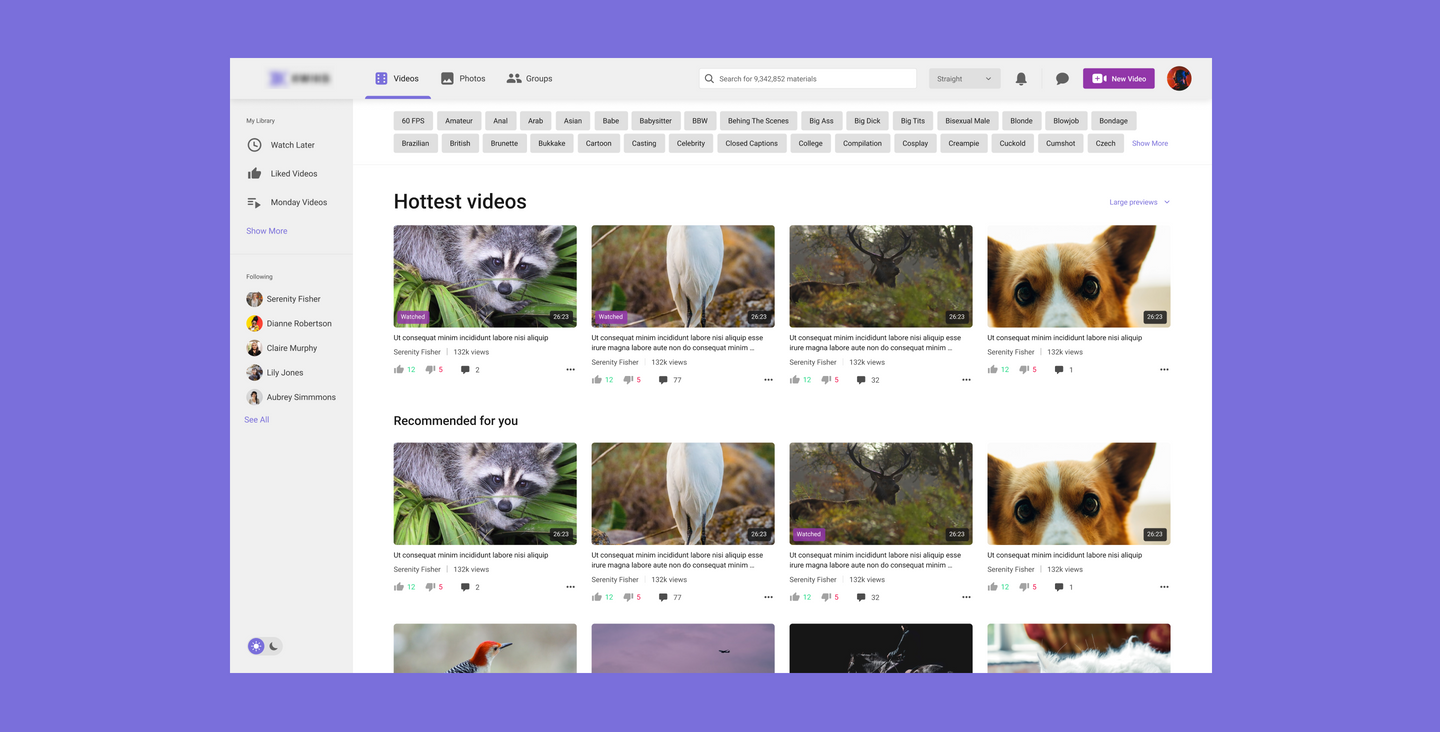Open the Straight filter dropdown
Screen dimensions: 1440x732
[964, 79]
